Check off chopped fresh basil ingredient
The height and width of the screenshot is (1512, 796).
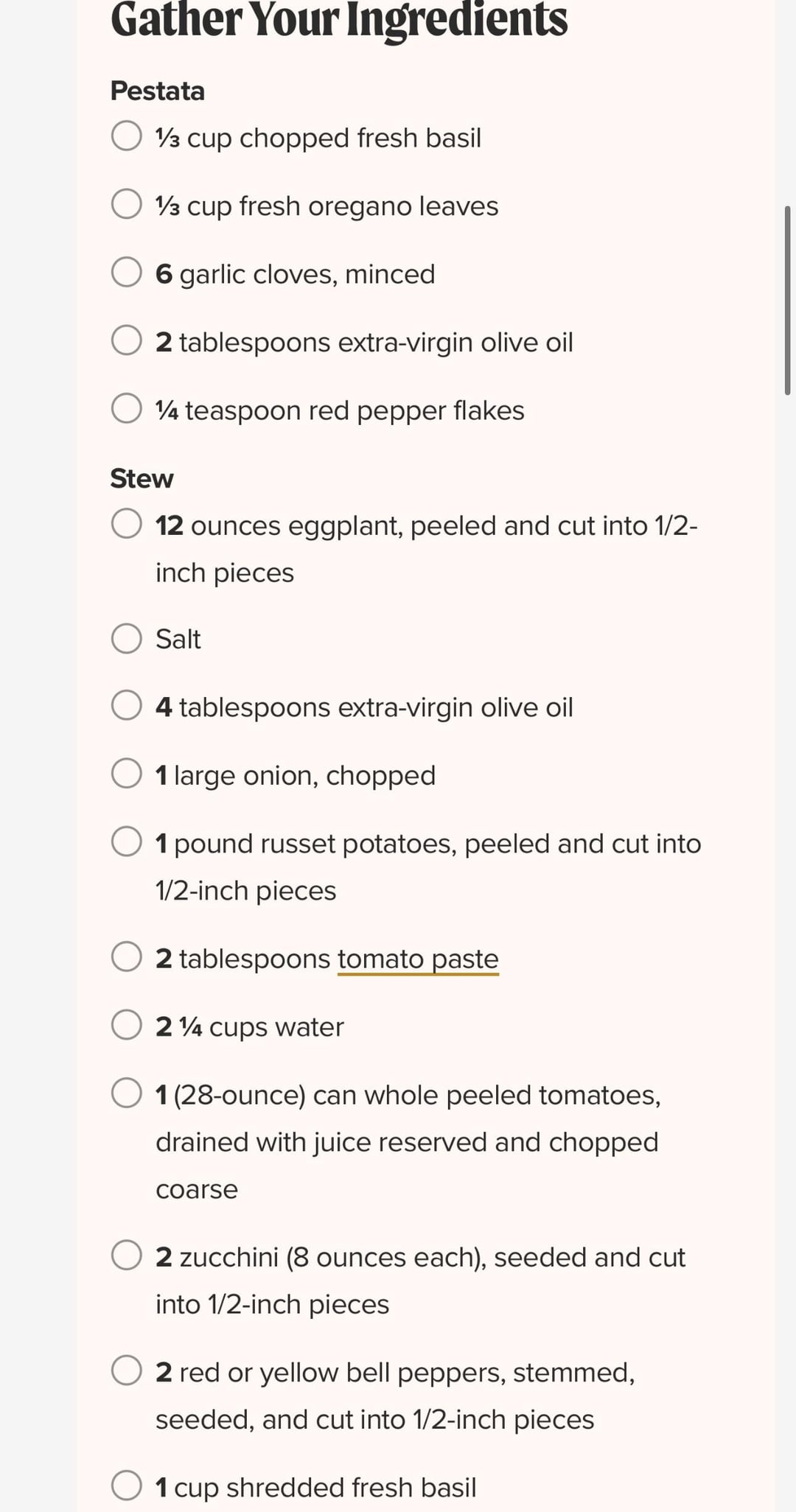127,136
